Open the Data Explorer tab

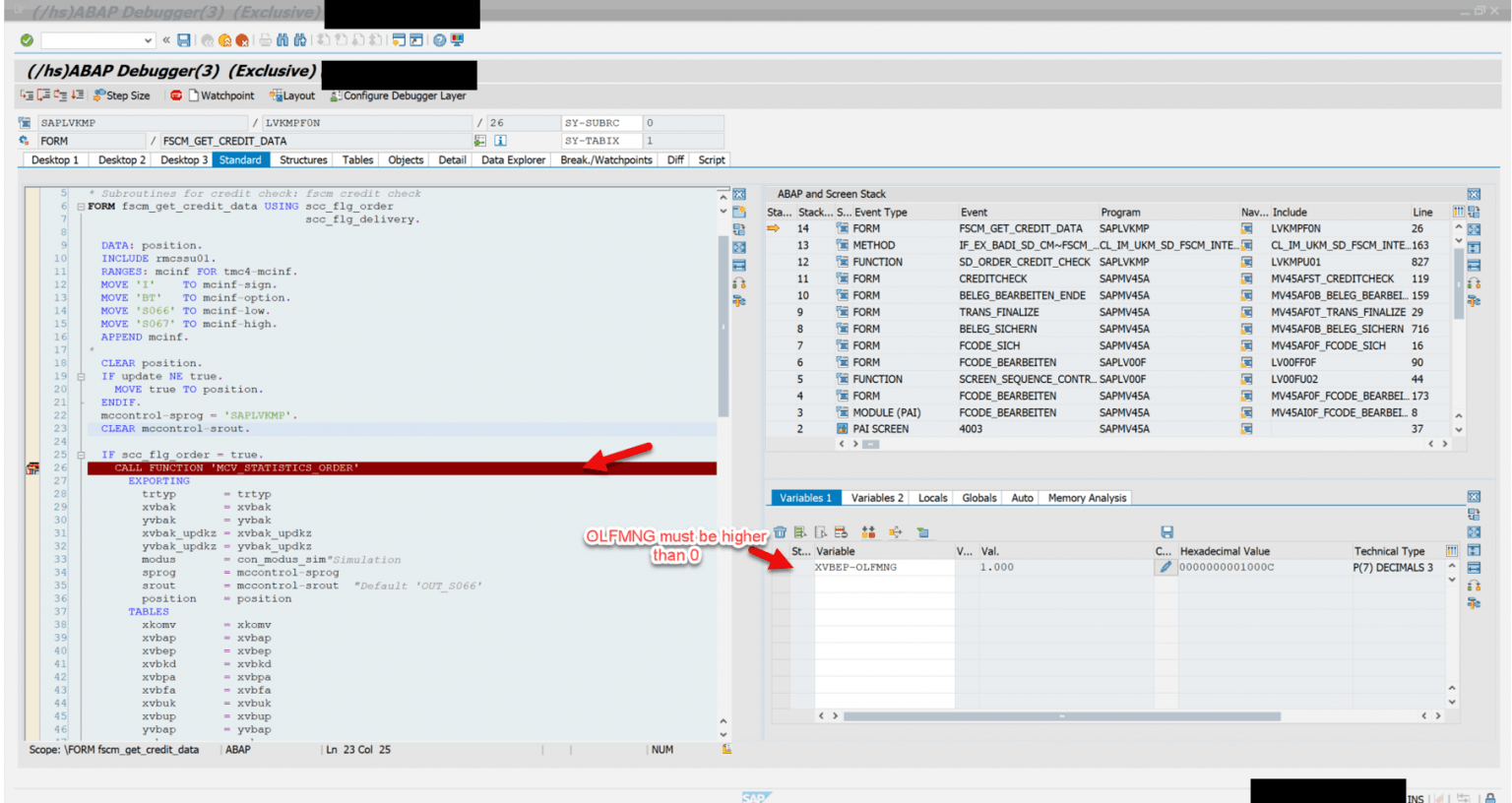coord(512,159)
